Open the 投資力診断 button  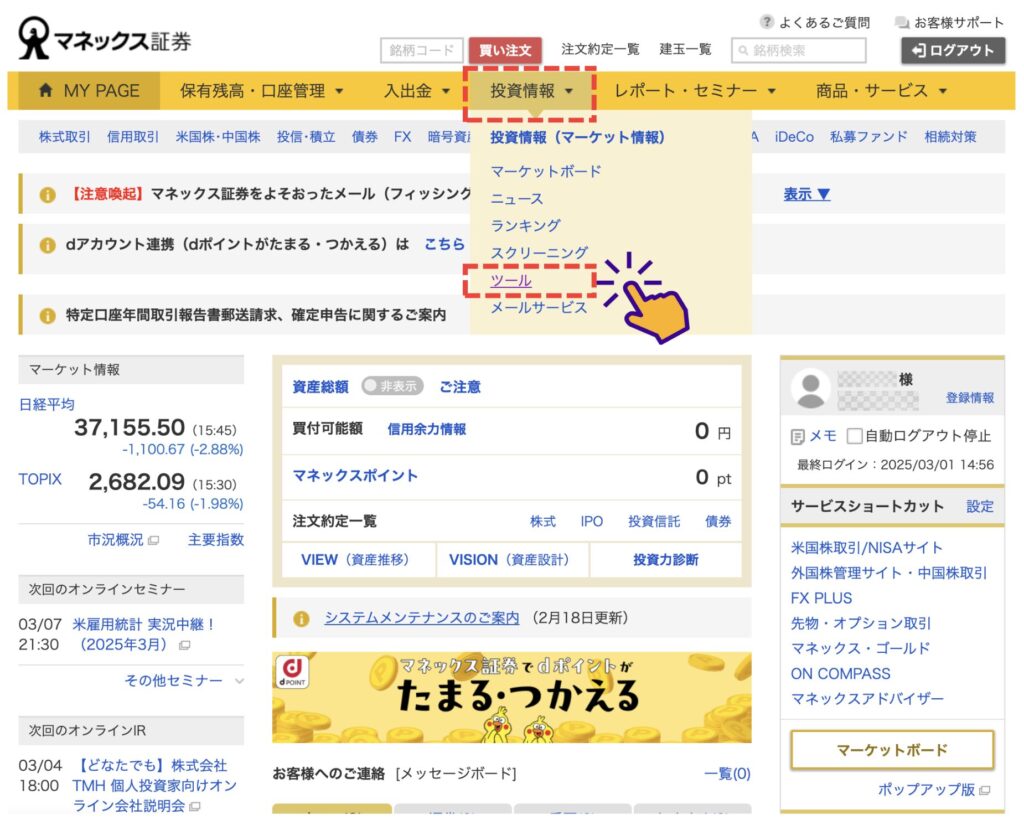[666, 560]
